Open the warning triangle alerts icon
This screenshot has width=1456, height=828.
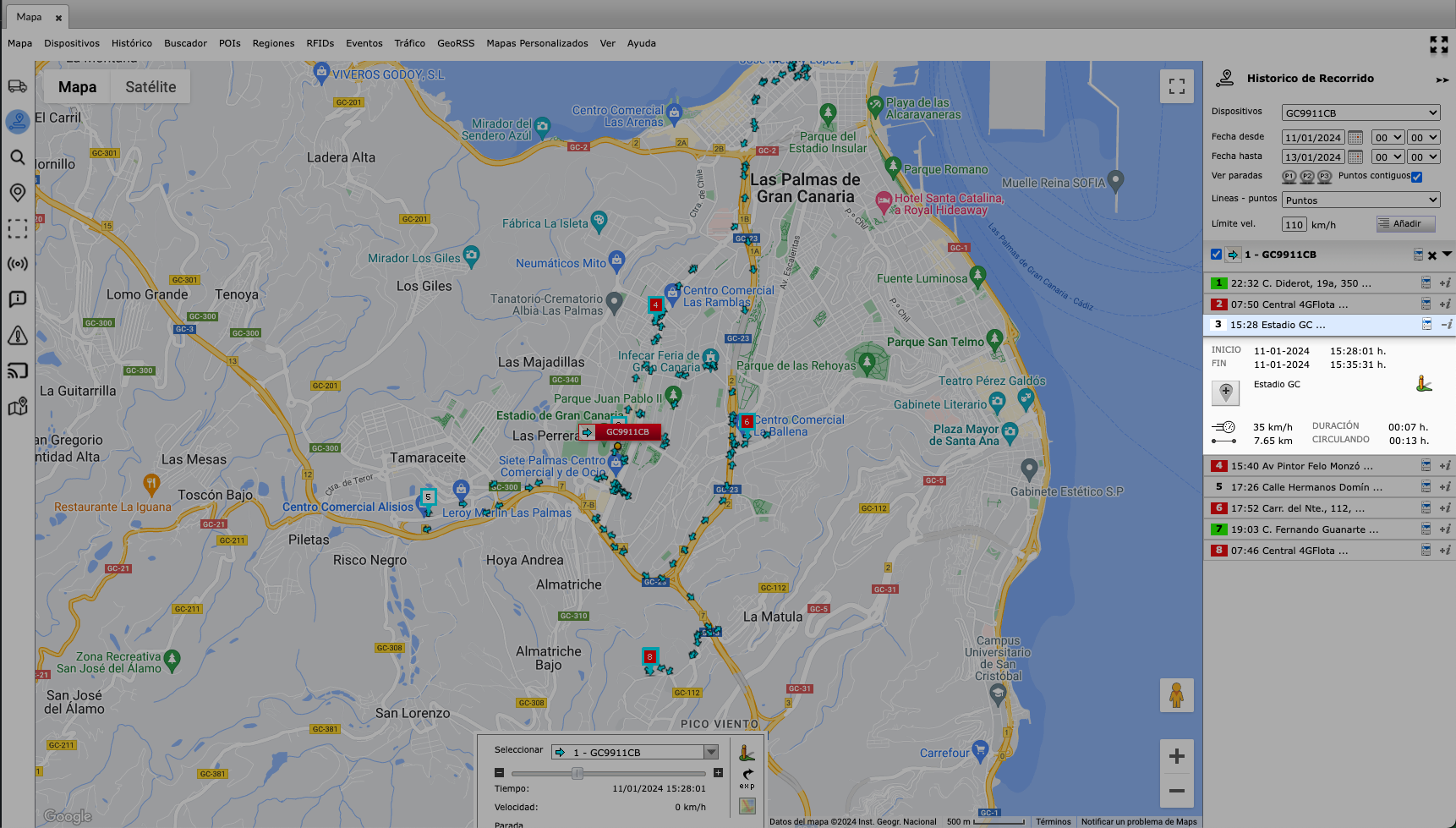[x=18, y=336]
